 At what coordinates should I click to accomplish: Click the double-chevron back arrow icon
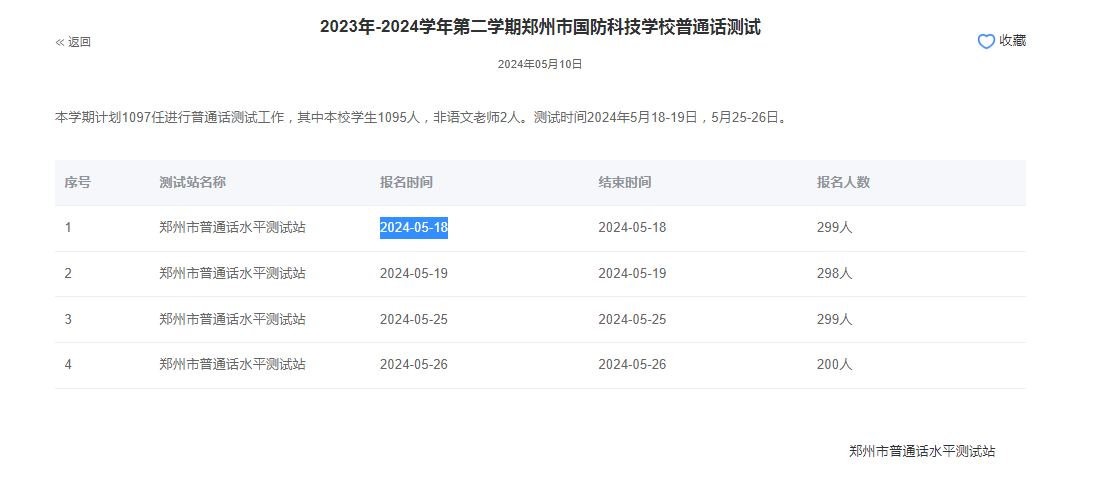pyautogui.click(x=60, y=42)
